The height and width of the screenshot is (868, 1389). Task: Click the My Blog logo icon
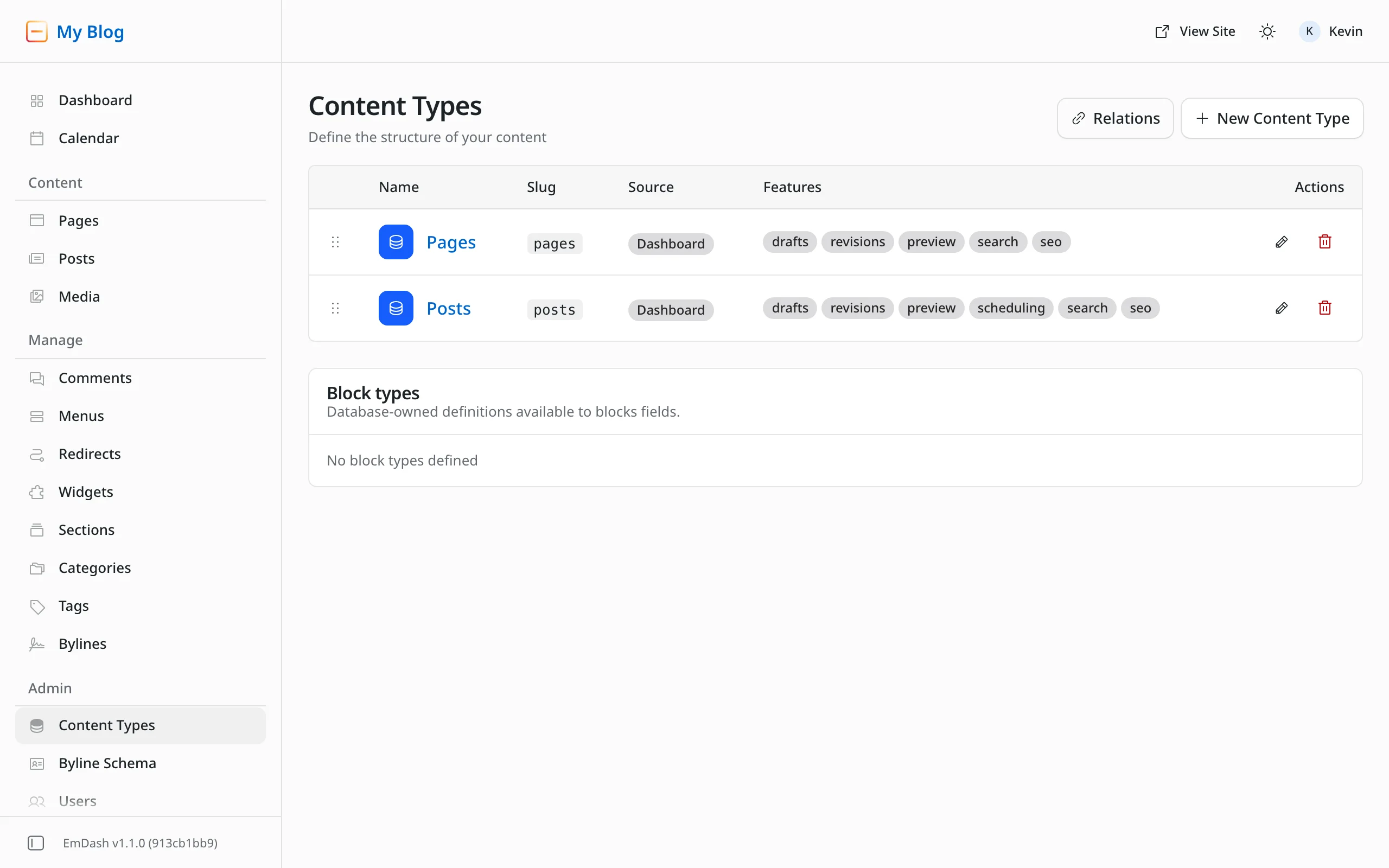click(37, 31)
